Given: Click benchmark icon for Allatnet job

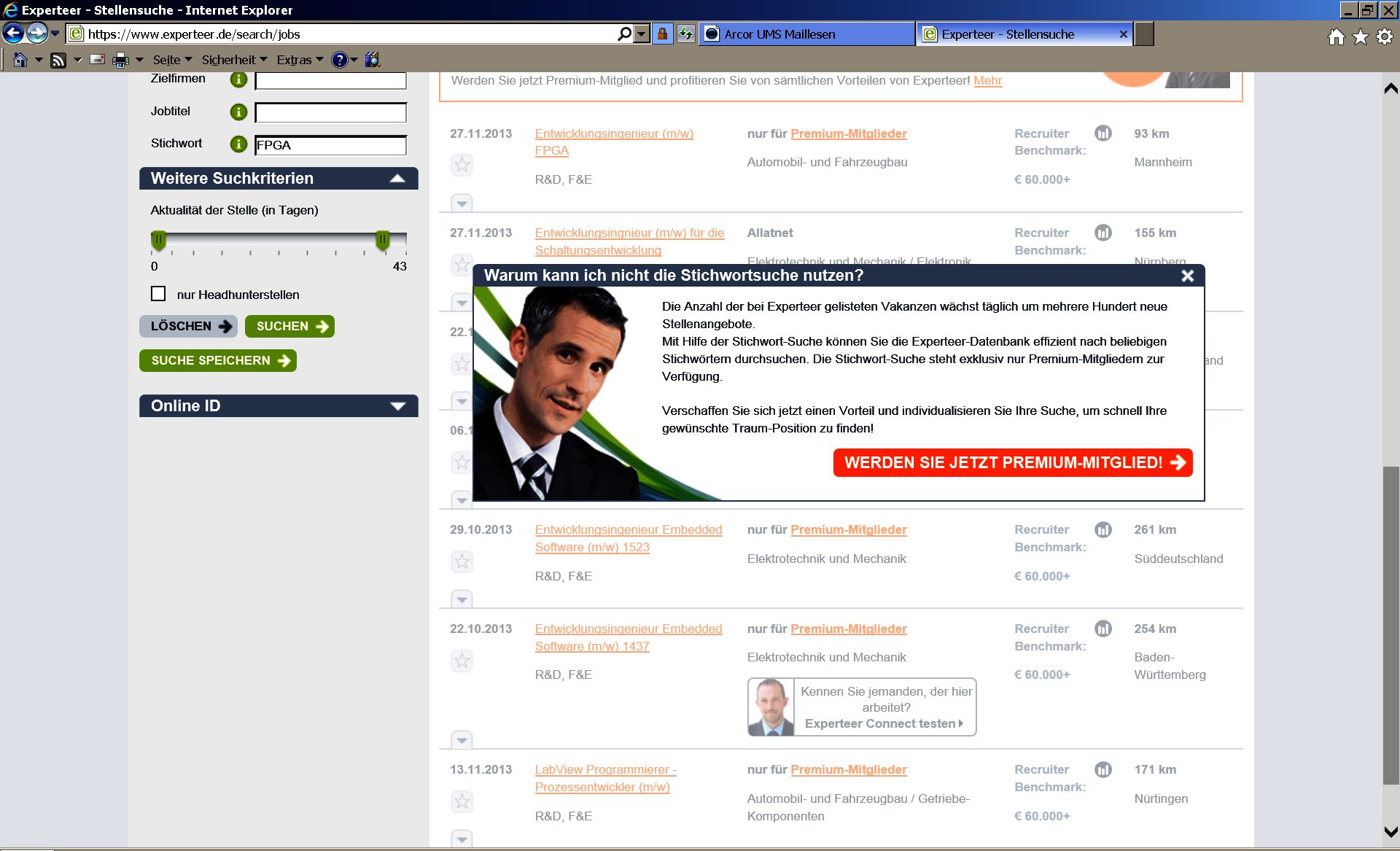Looking at the screenshot, I should (x=1102, y=233).
